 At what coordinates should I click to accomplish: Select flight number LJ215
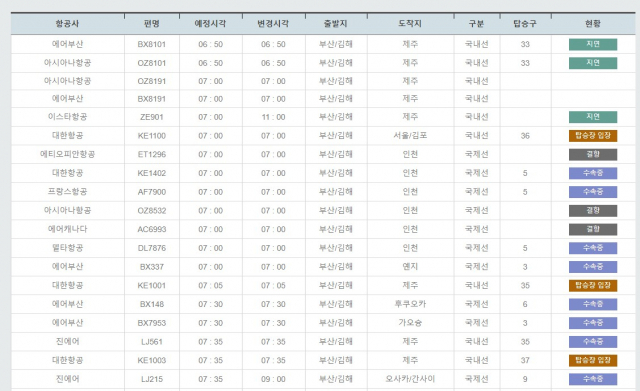[152, 379]
